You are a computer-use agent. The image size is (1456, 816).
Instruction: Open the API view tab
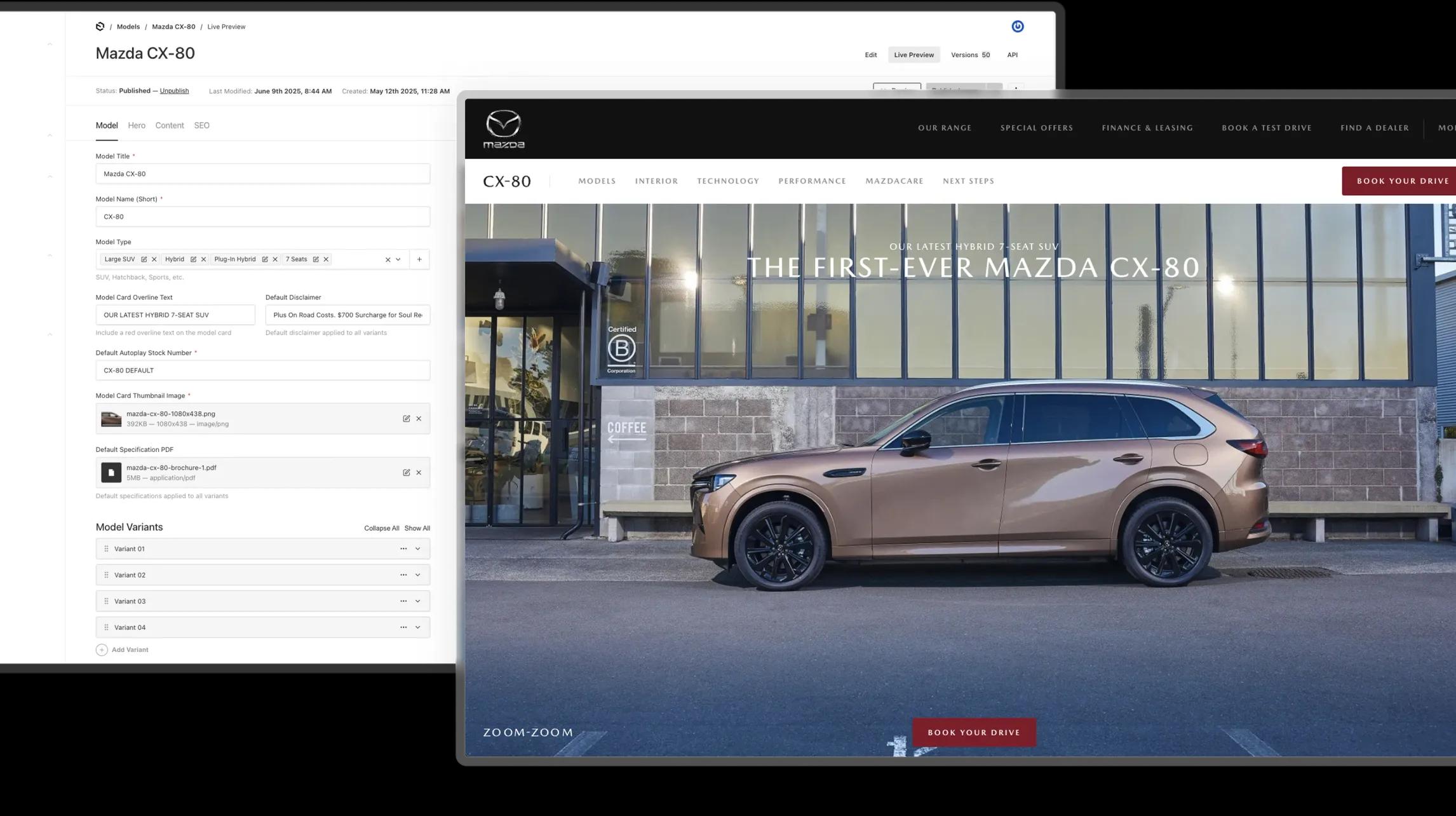coord(1013,55)
